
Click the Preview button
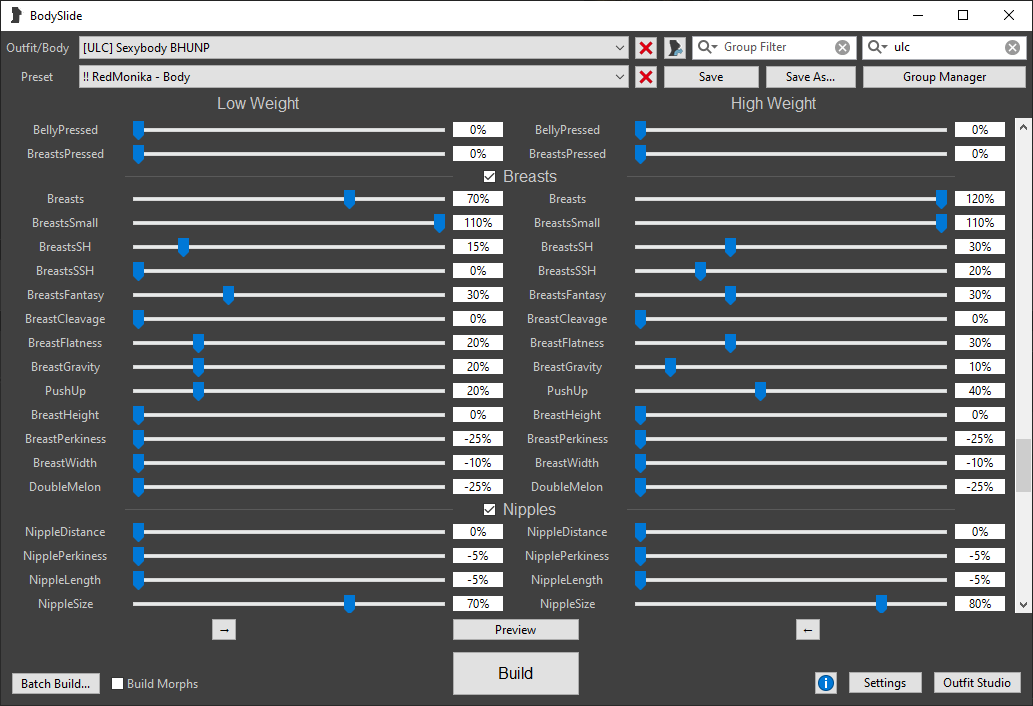515,630
